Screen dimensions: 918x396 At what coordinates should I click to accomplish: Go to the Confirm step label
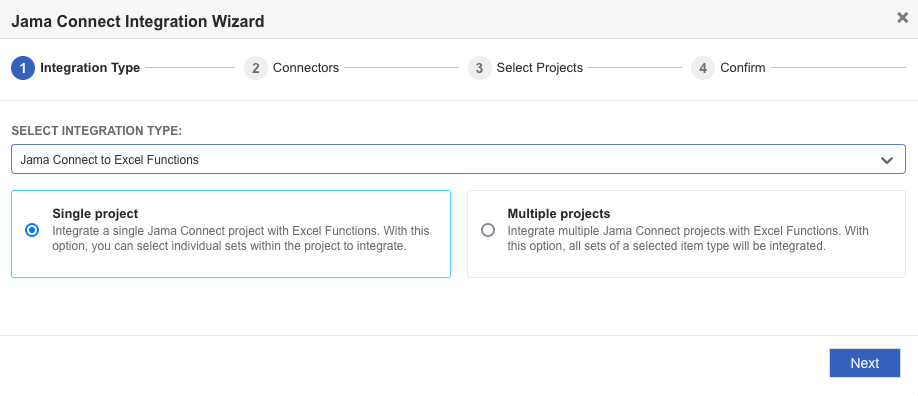pos(742,68)
